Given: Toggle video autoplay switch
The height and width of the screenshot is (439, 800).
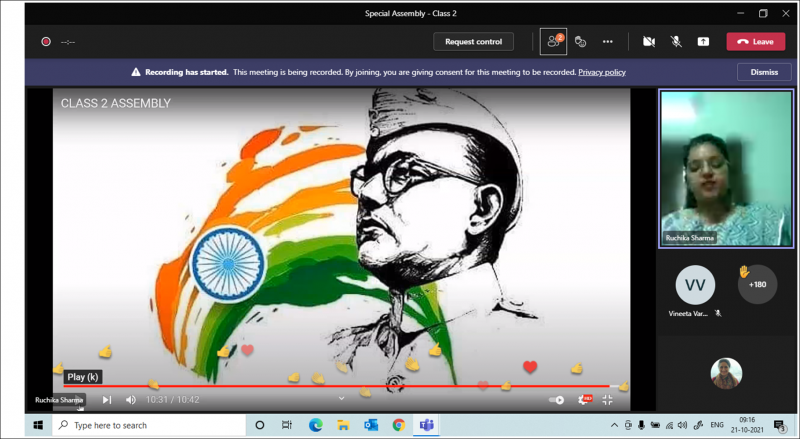Looking at the screenshot, I should click(x=556, y=400).
